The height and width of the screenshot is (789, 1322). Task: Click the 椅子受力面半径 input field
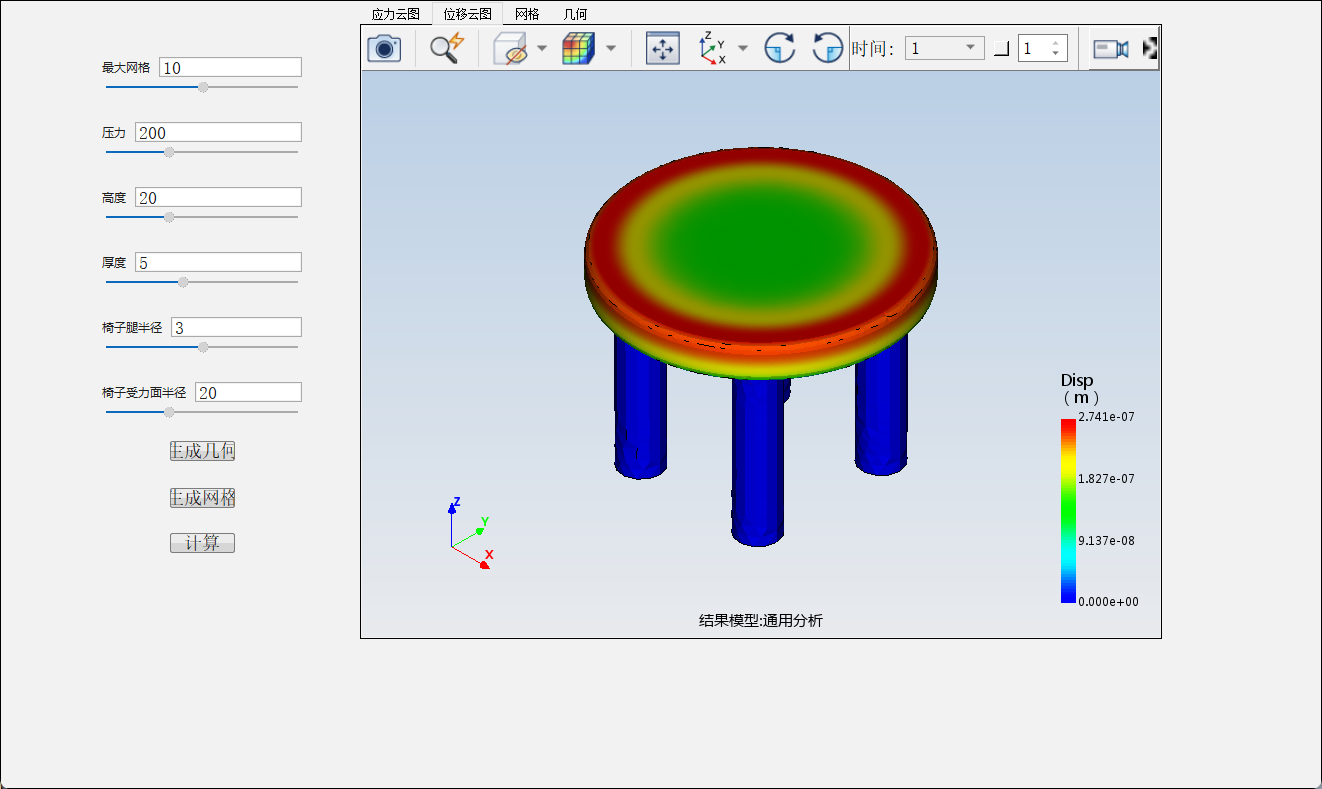click(248, 392)
